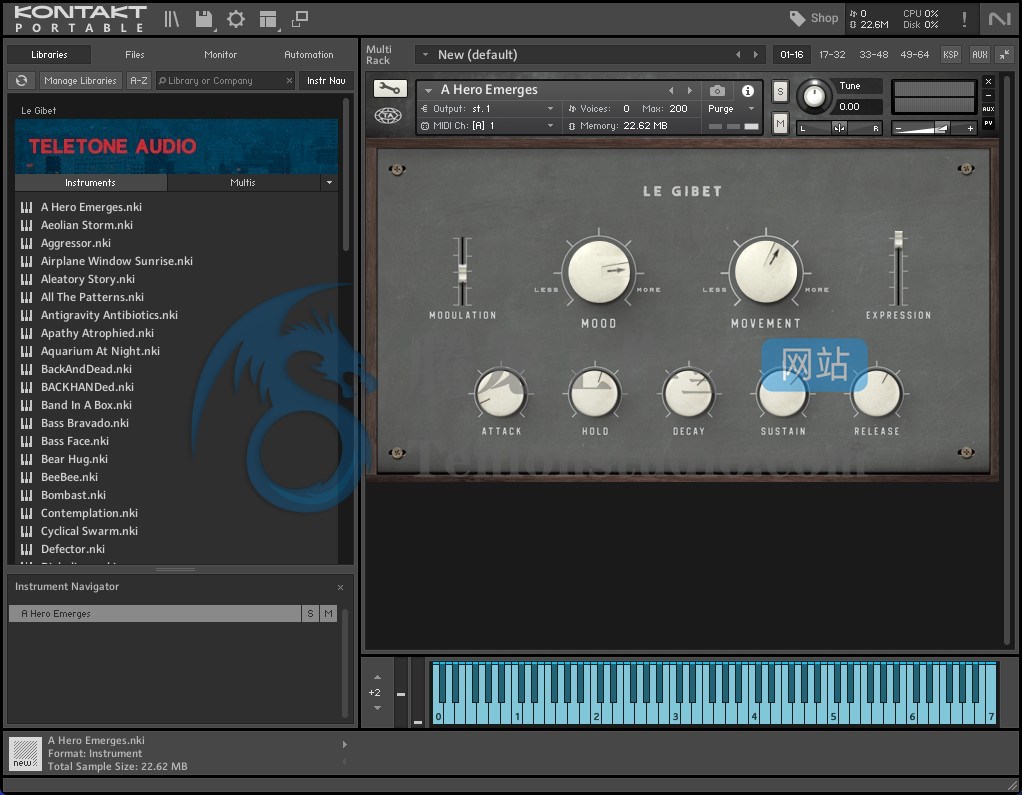The image size is (1022, 795).
Task: Select rack page 33-48
Action: tap(873, 55)
